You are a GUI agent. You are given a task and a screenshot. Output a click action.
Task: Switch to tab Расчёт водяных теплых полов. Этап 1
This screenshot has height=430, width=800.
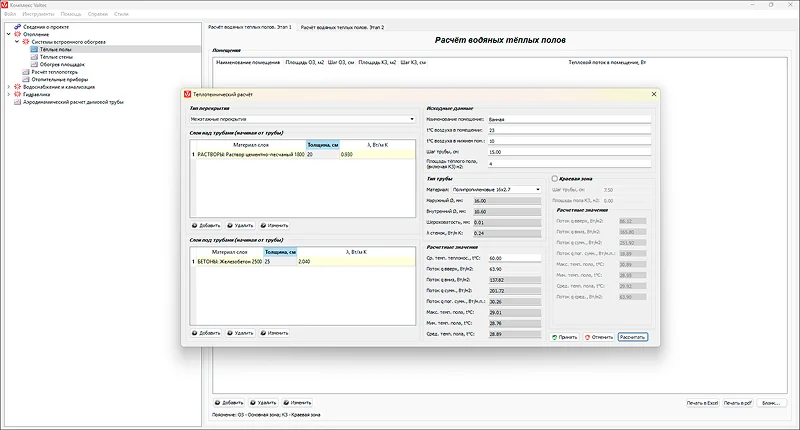249,27
